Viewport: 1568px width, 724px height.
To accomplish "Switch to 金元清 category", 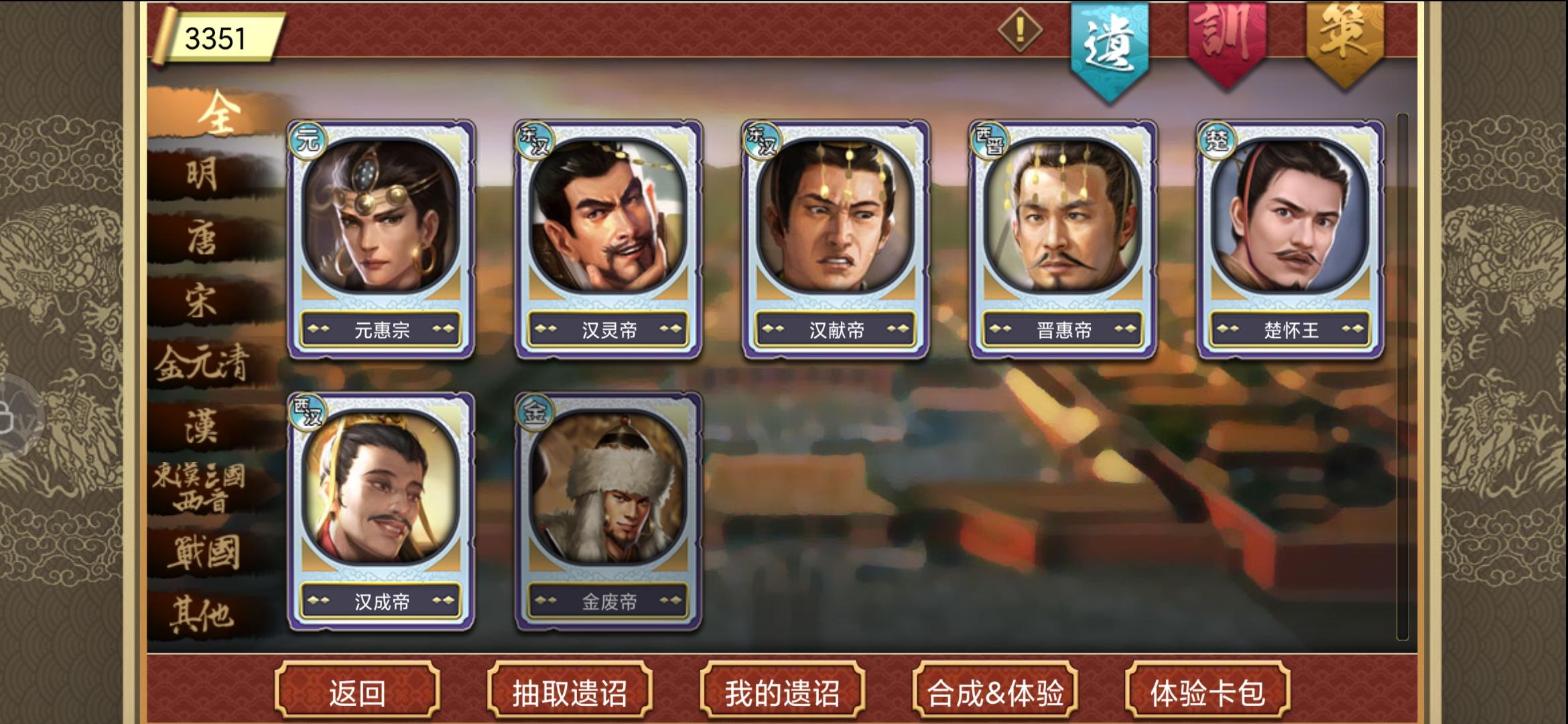I will pos(202,364).
